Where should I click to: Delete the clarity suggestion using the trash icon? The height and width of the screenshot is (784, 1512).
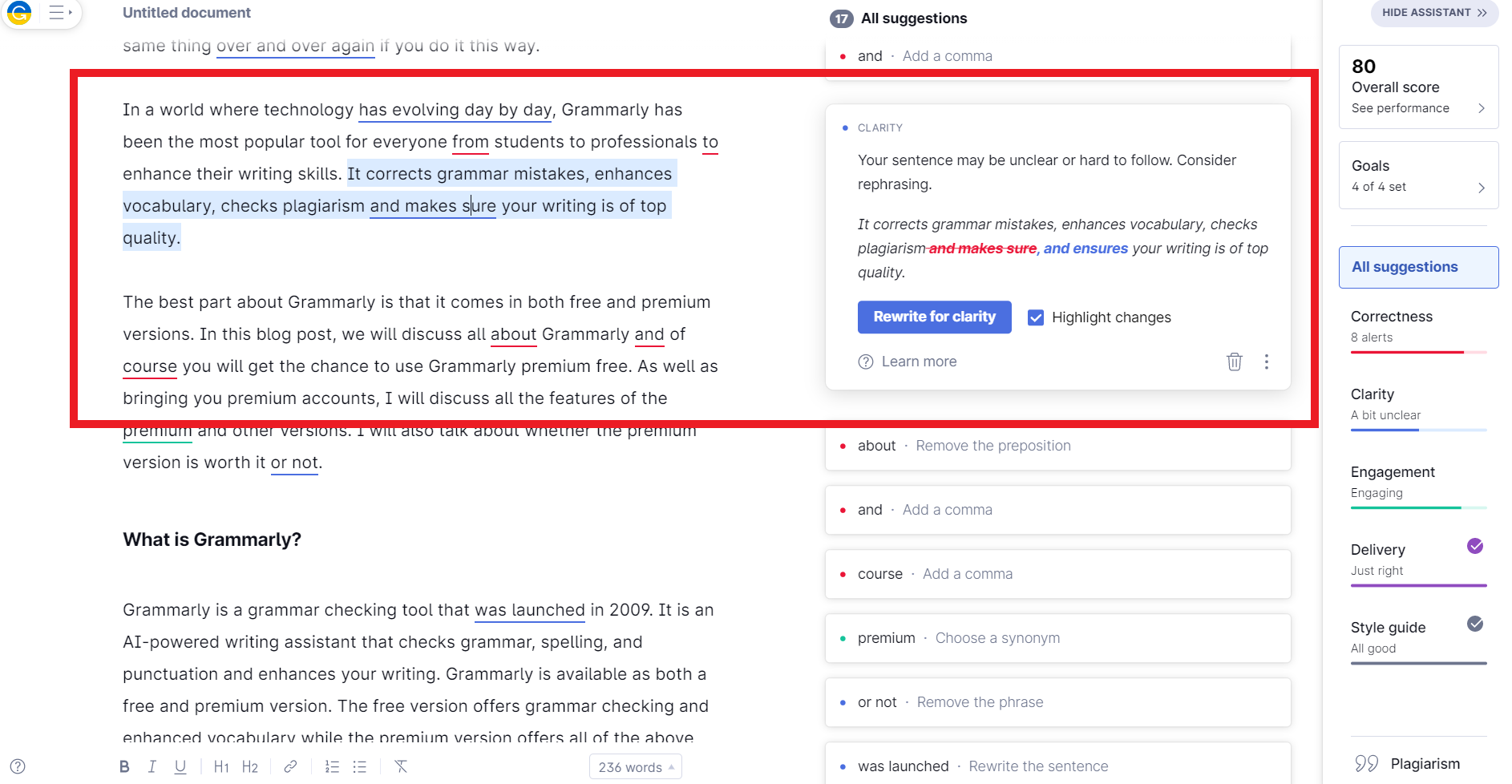tap(1234, 362)
